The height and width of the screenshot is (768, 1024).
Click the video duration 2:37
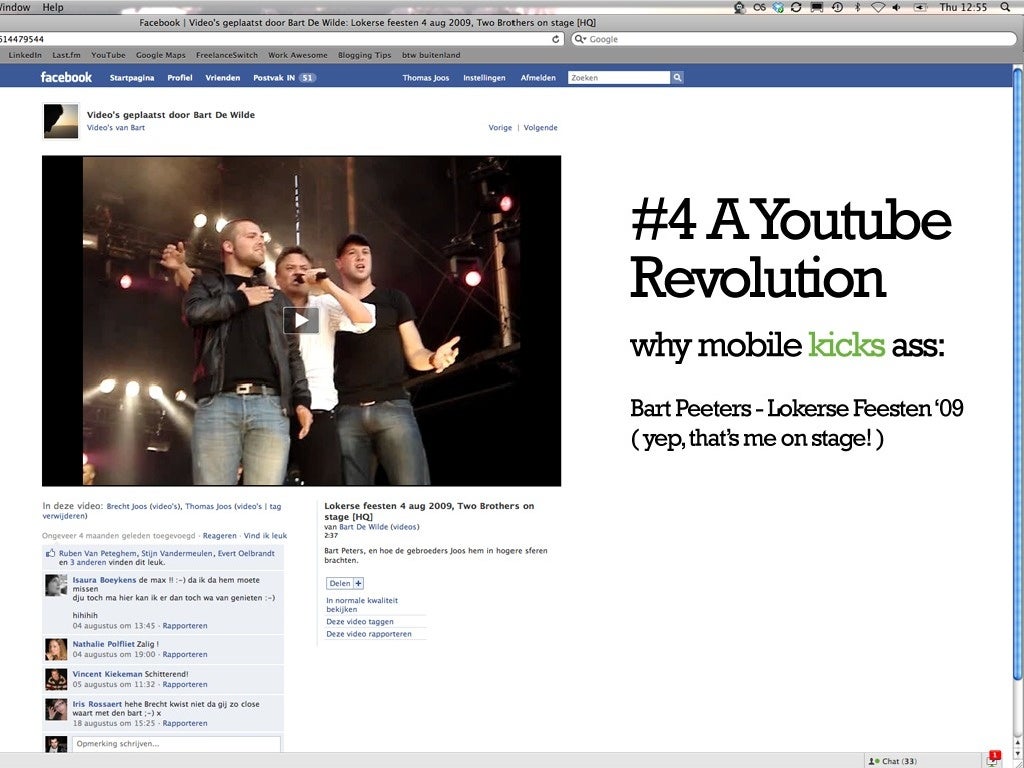click(x=331, y=536)
